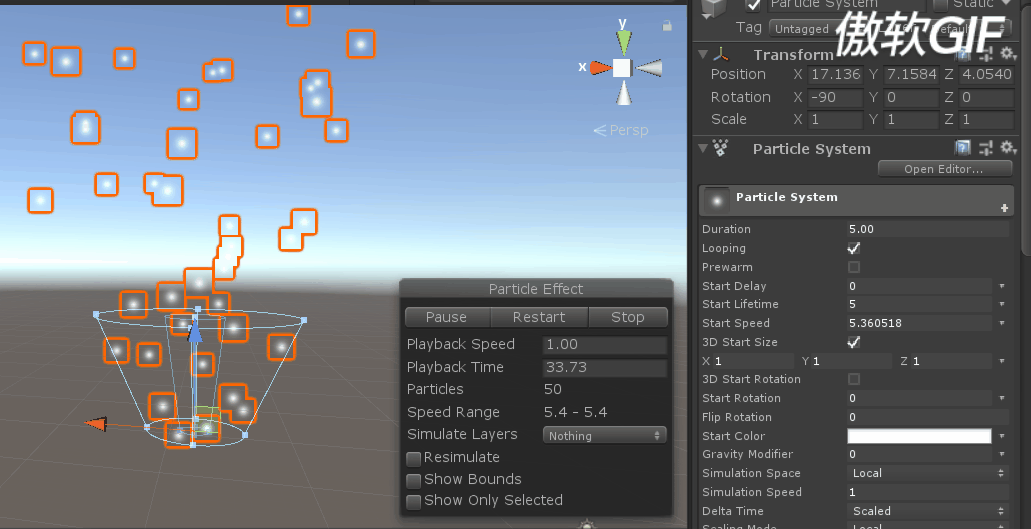Viewport: 1031px width, 529px height.
Task: Open the Start Lifetime mode arrow
Action: click(1002, 304)
